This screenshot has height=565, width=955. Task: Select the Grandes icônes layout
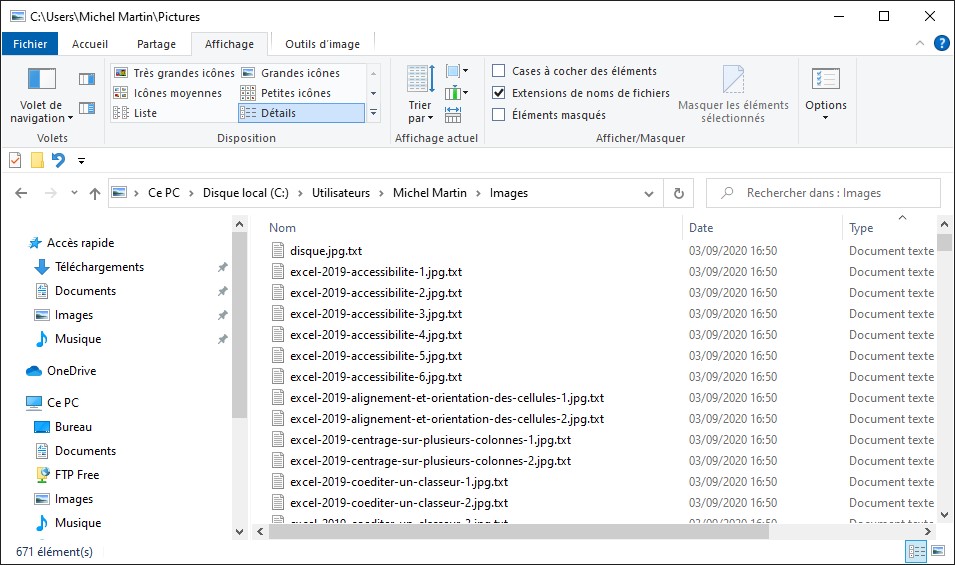coord(300,73)
